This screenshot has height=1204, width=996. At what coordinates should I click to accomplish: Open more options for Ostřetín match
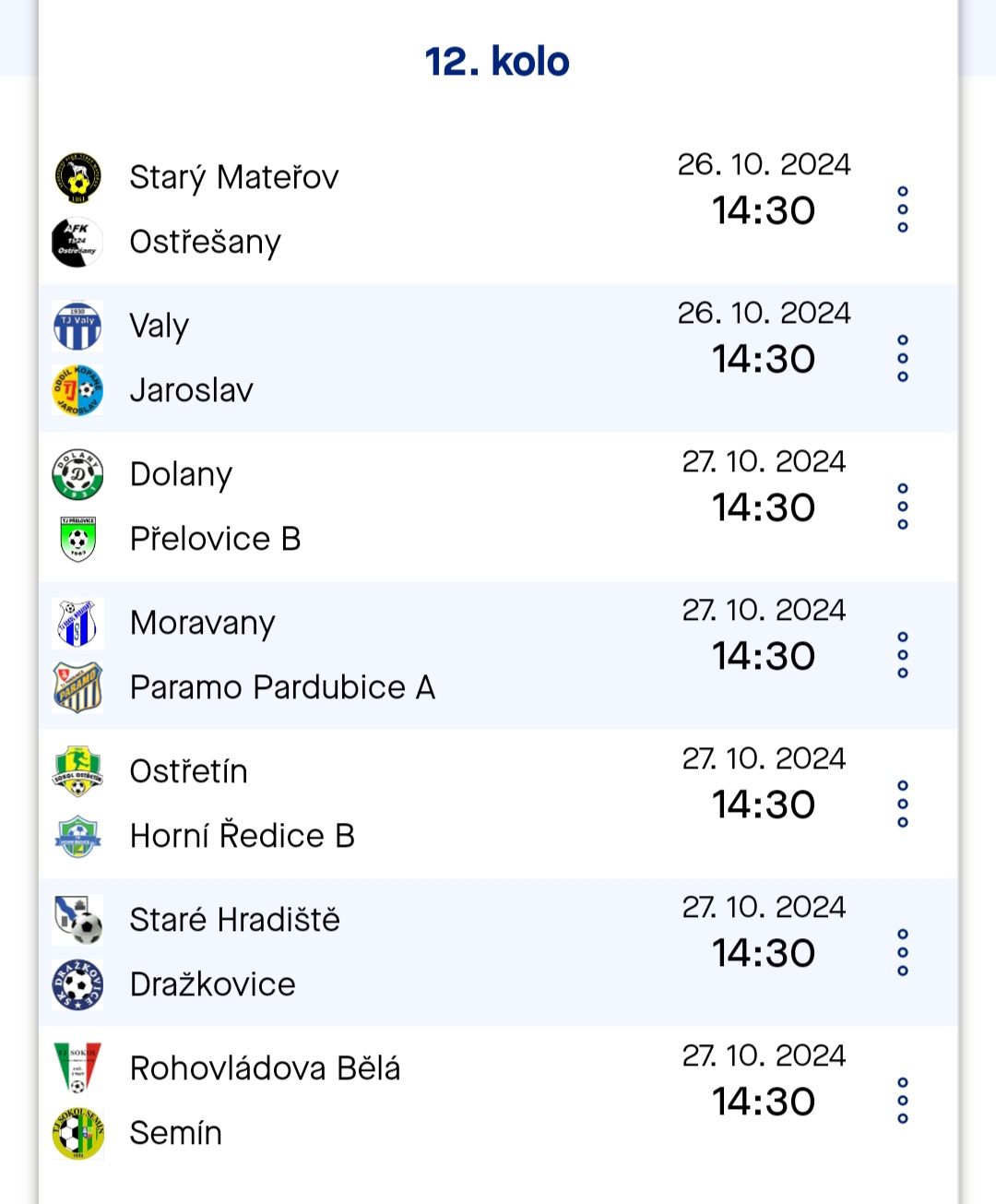(x=903, y=804)
